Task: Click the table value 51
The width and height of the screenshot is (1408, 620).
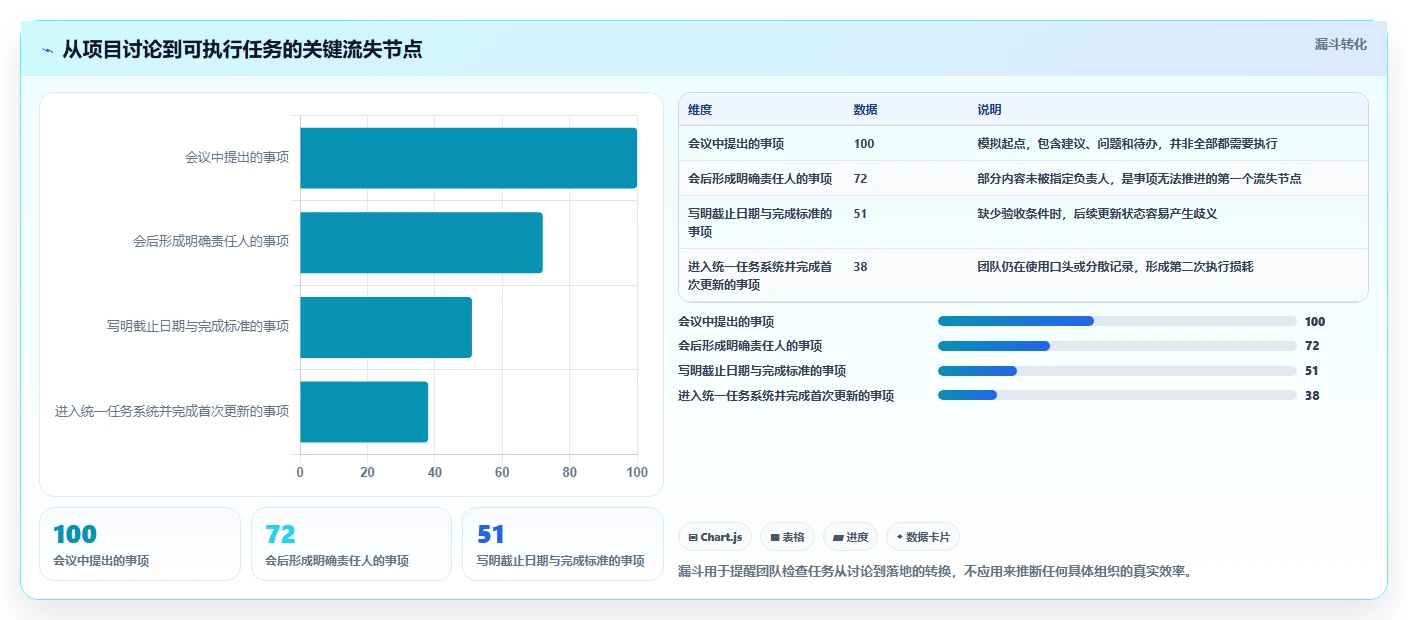Action: 860,213
